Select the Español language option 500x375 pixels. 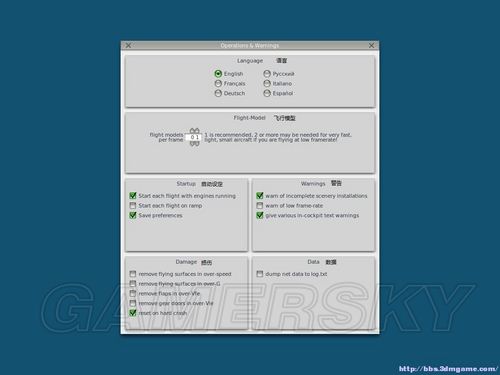pos(267,93)
